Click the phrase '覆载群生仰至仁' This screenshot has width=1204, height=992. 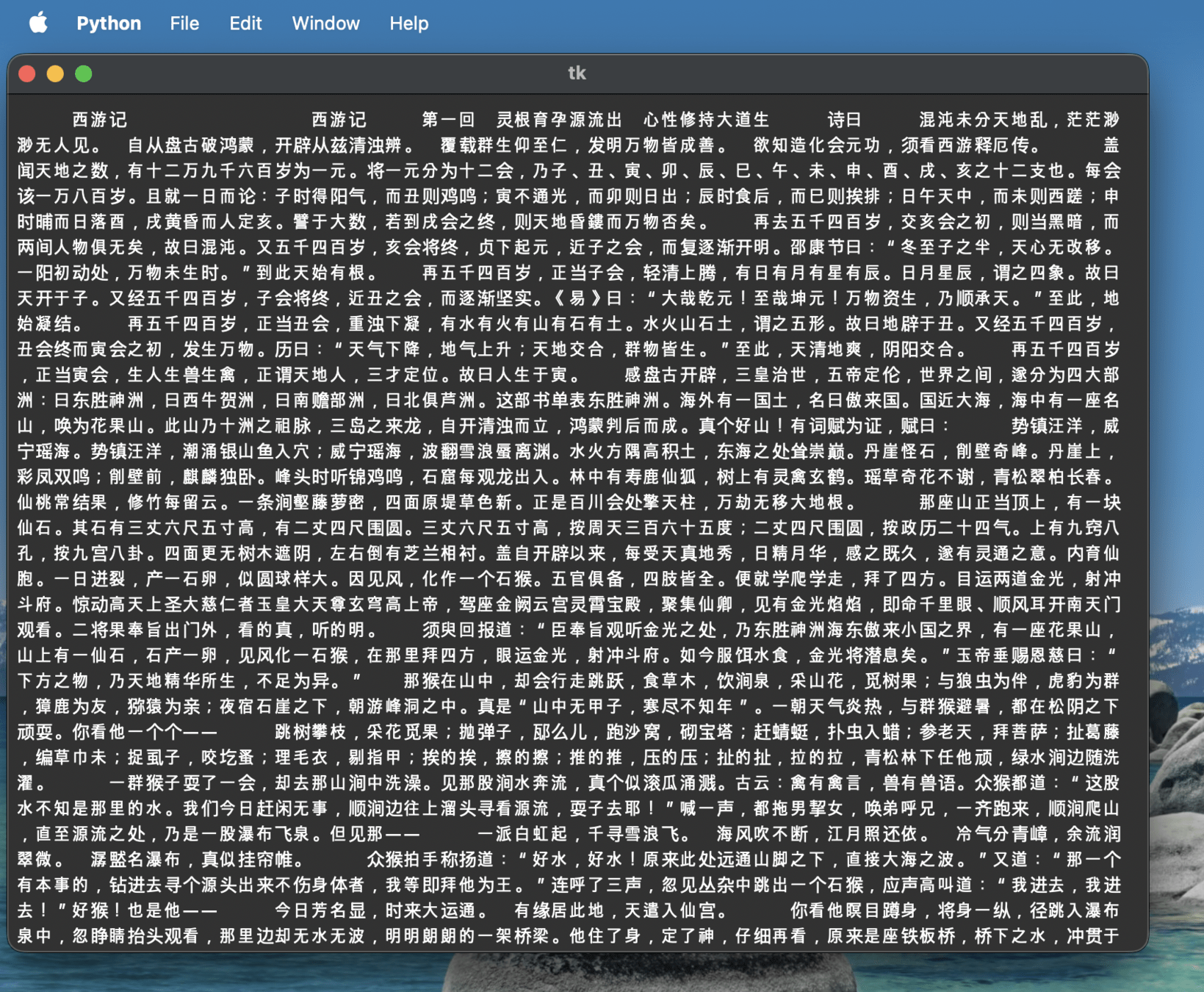point(504,145)
